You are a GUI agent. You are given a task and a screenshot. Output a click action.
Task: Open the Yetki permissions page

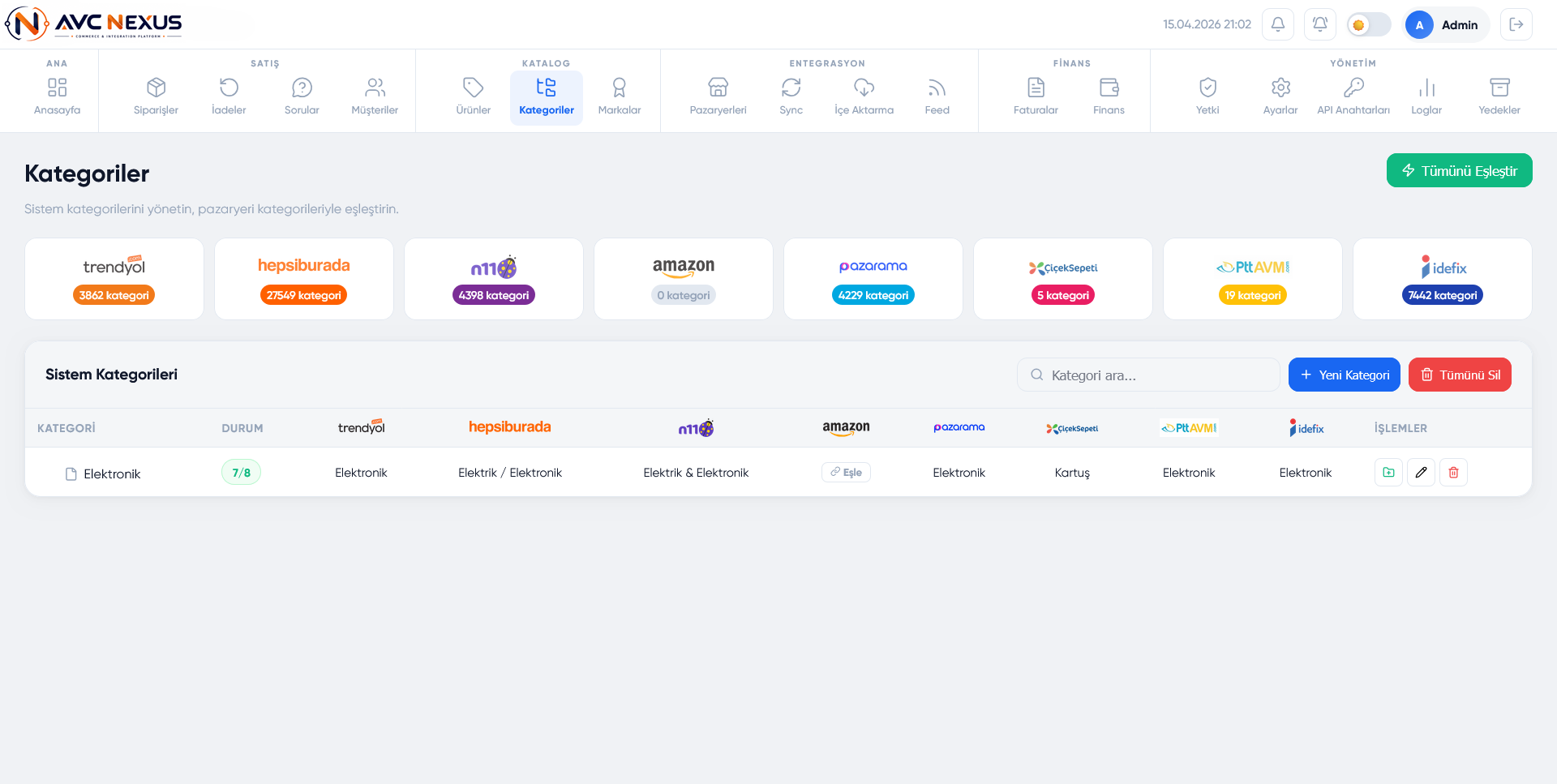1208,97
